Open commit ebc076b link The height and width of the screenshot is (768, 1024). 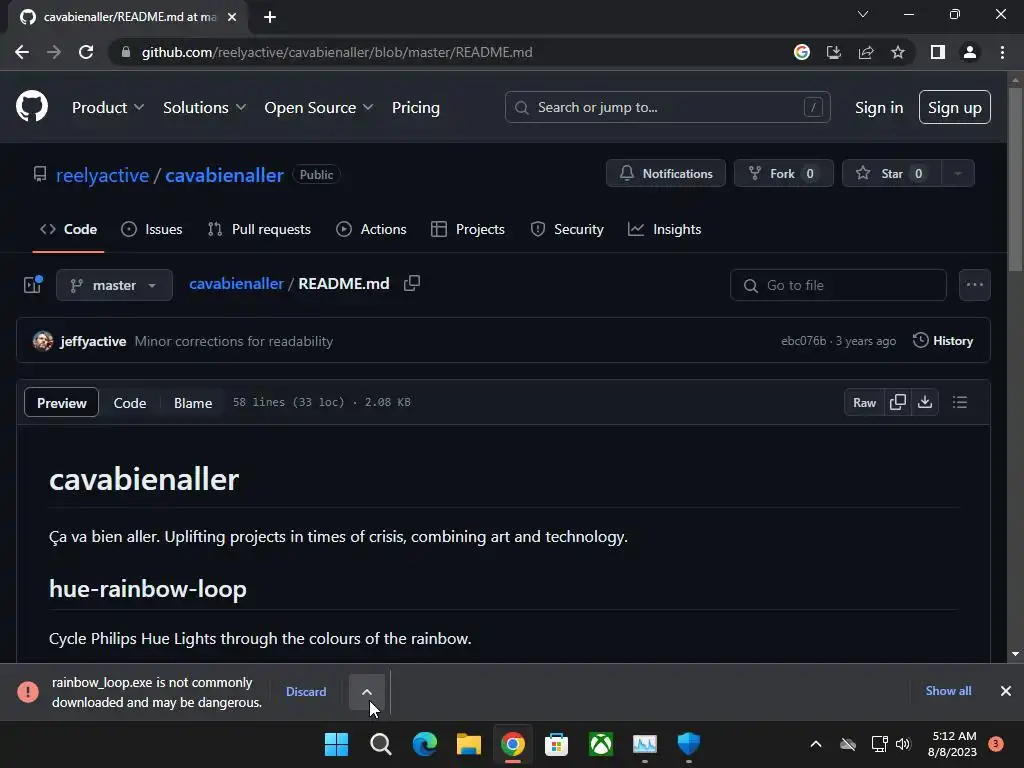click(803, 341)
